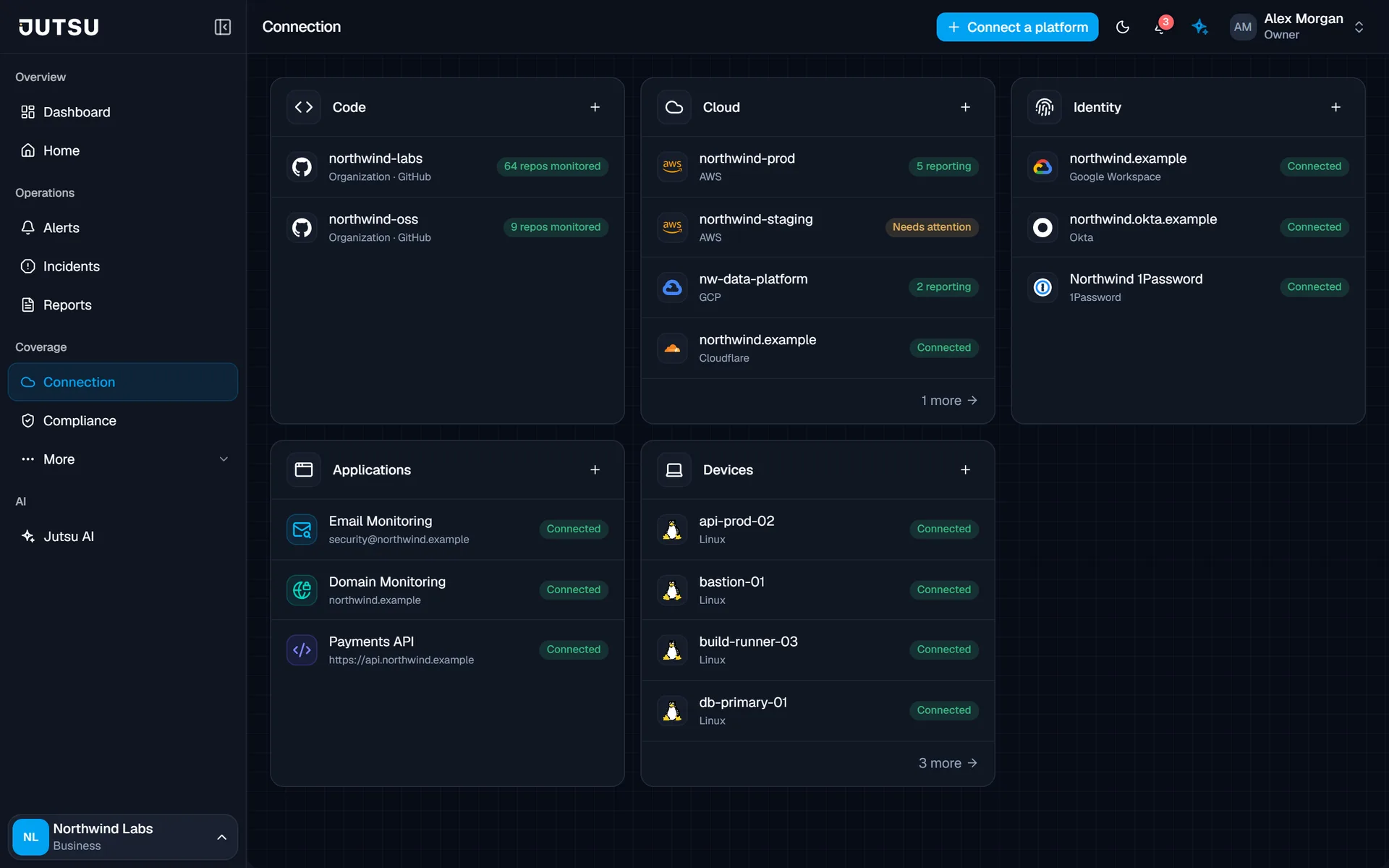Click Google Workspace icon
This screenshot has height=868, width=1389.
coord(1042,166)
